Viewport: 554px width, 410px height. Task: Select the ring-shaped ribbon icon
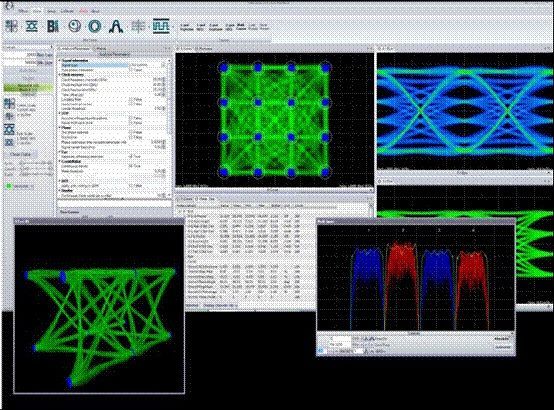point(95,27)
